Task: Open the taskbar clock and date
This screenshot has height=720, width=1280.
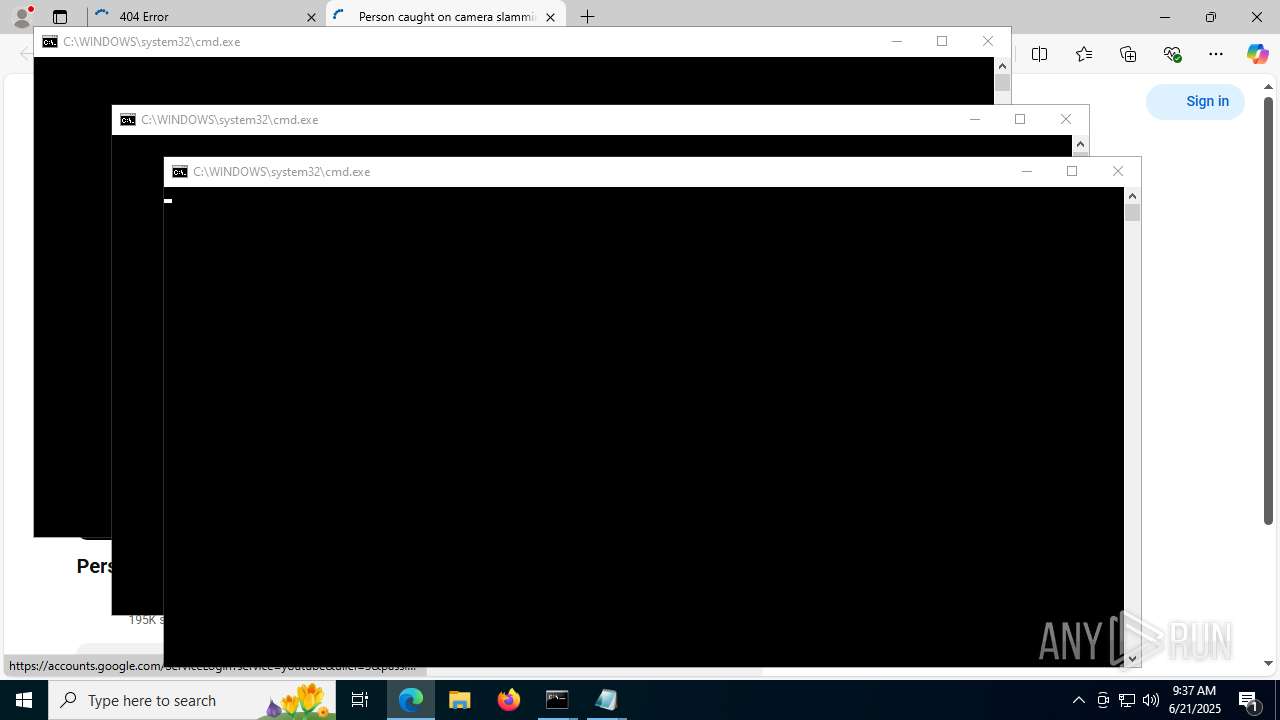Action: (x=1194, y=700)
